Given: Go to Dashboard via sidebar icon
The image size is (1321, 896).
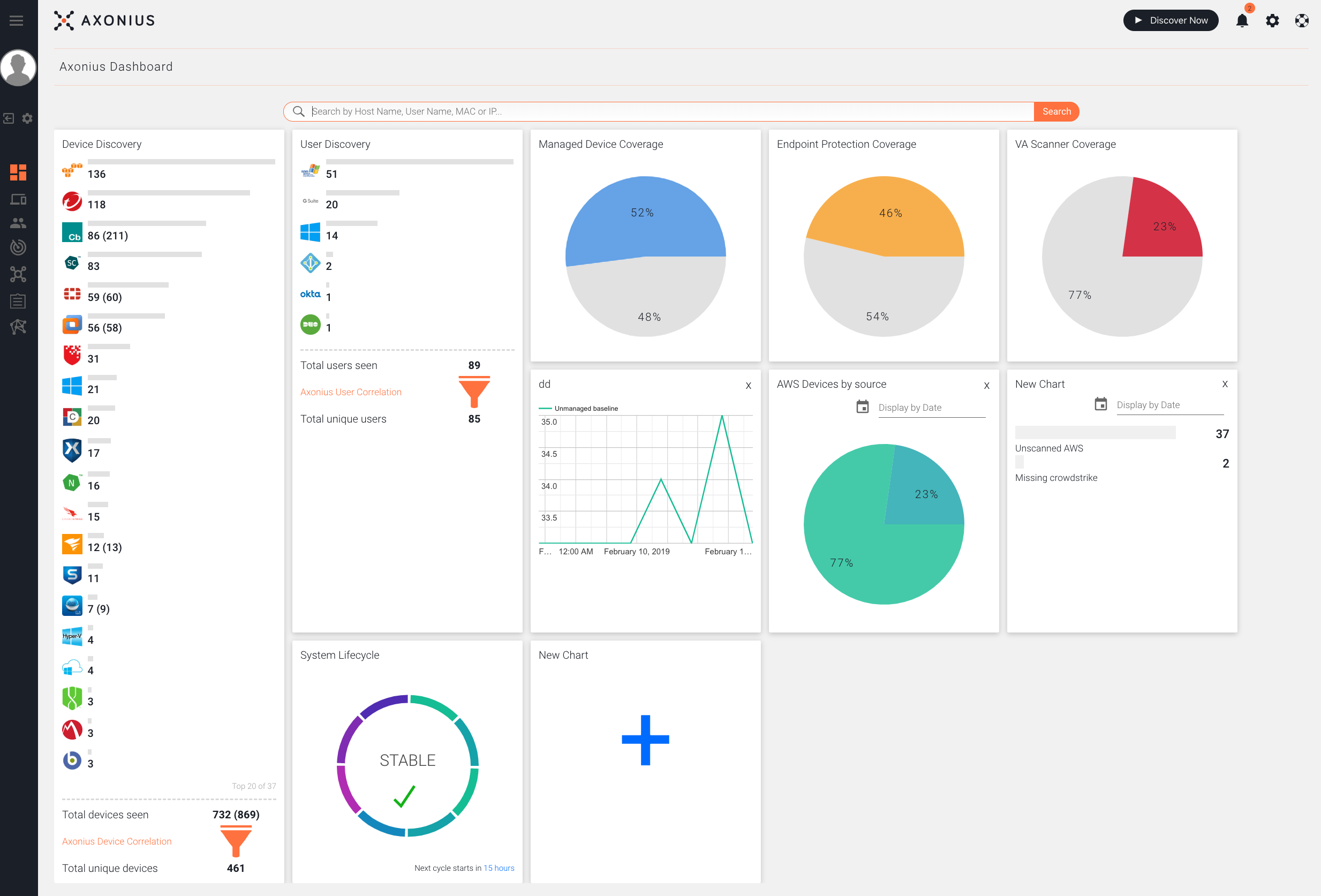Looking at the screenshot, I should coord(18,172).
